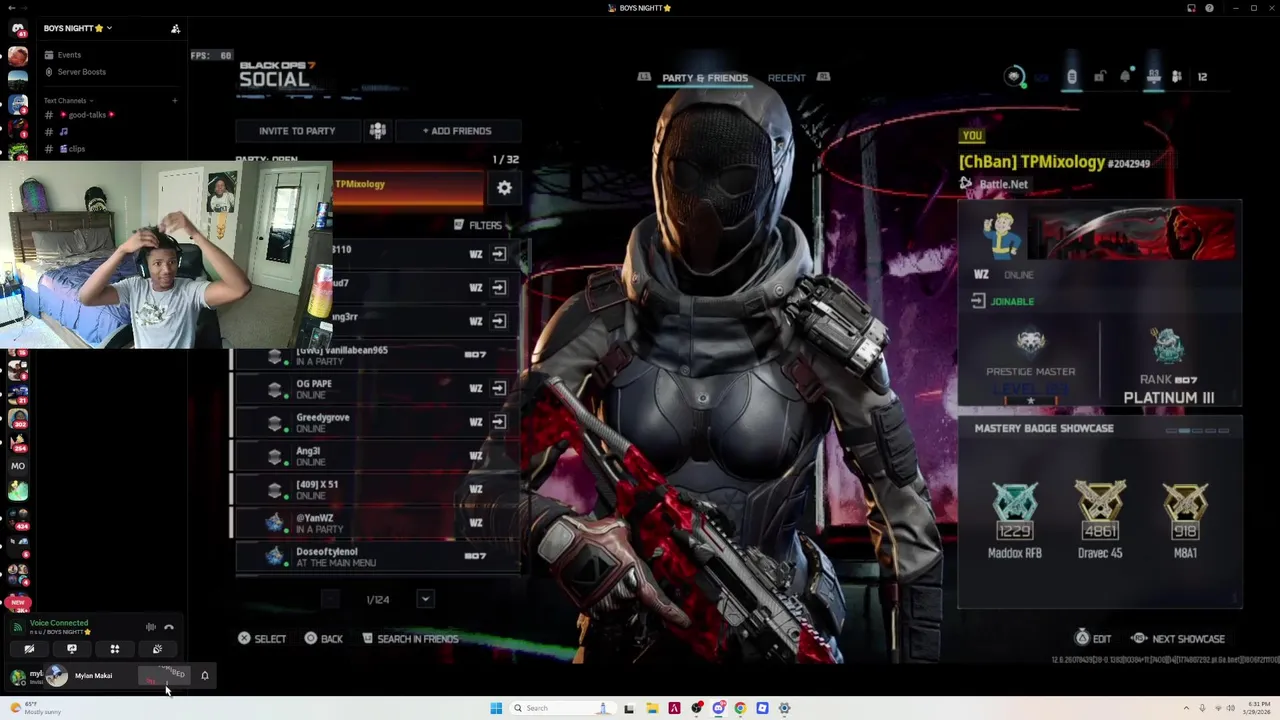Select the Ang3l friend row

tap(377, 456)
